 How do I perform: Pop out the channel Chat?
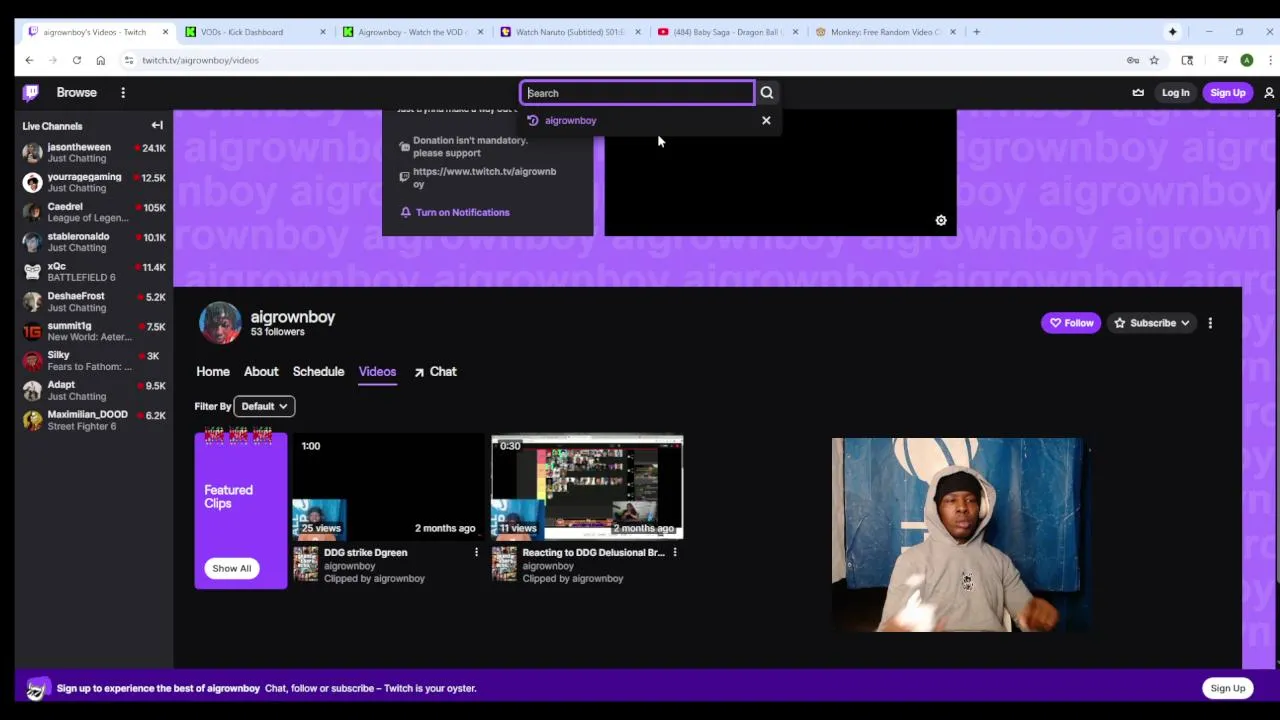(435, 372)
